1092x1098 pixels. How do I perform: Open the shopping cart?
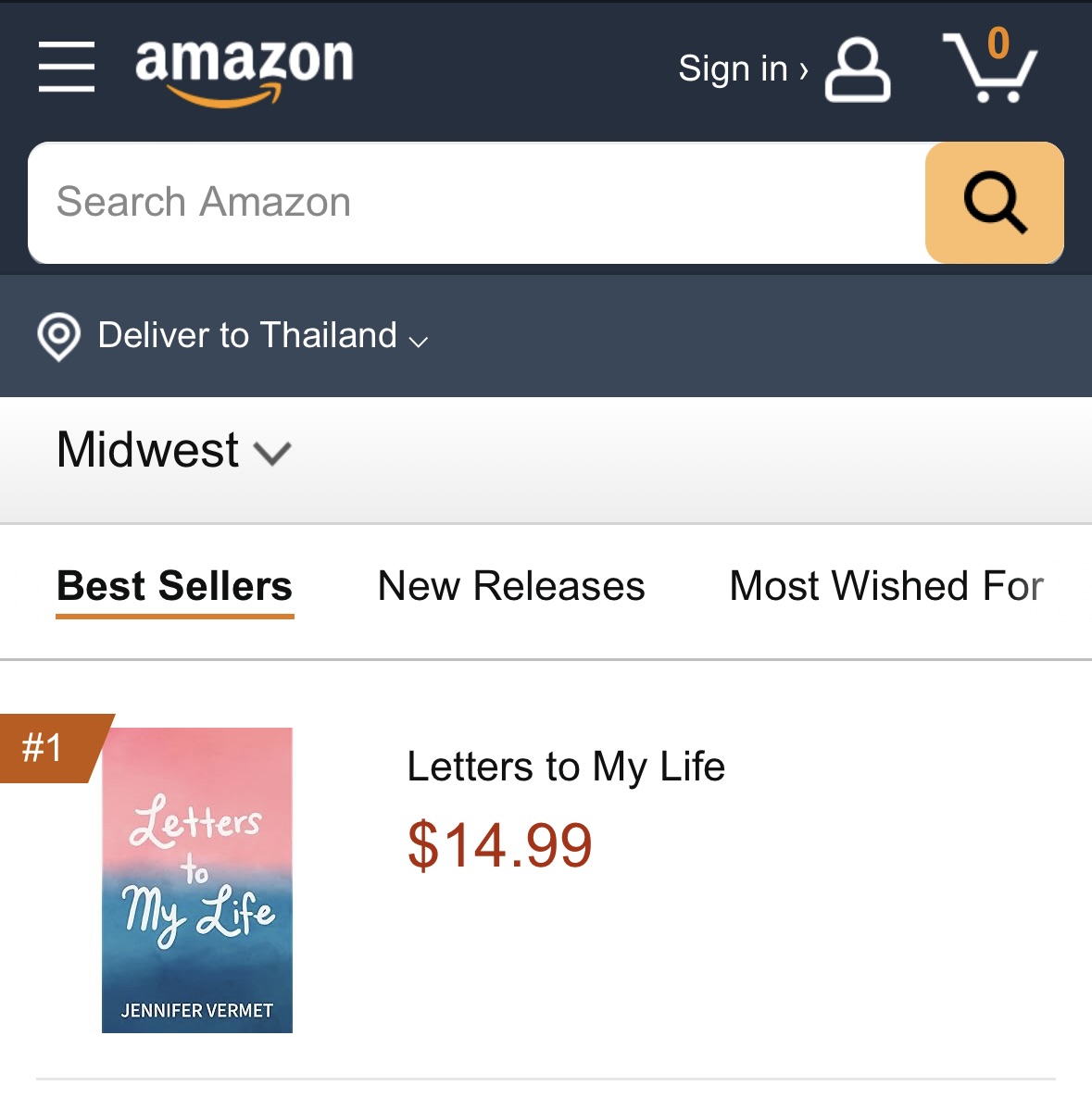click(990, 67)
